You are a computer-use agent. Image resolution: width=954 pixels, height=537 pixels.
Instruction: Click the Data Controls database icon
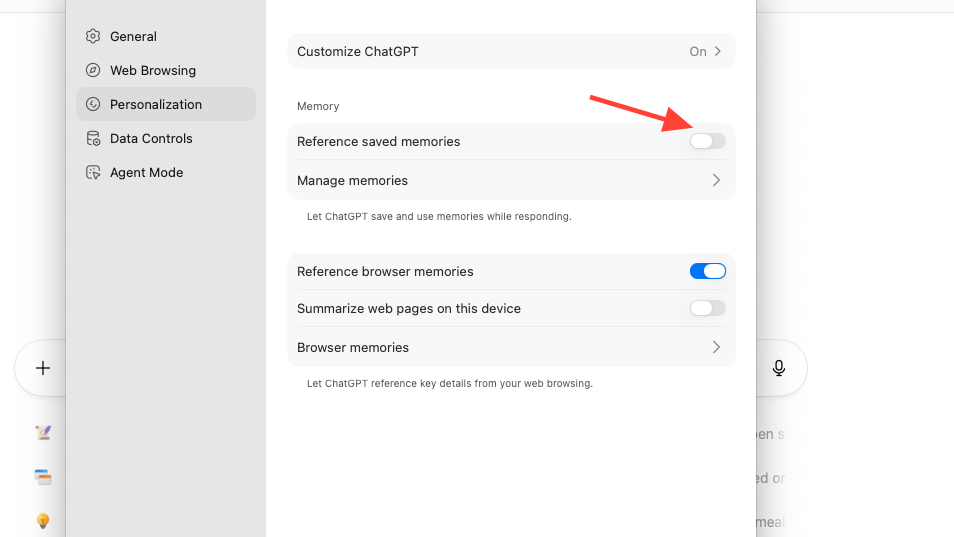click(x=93, y=138)
